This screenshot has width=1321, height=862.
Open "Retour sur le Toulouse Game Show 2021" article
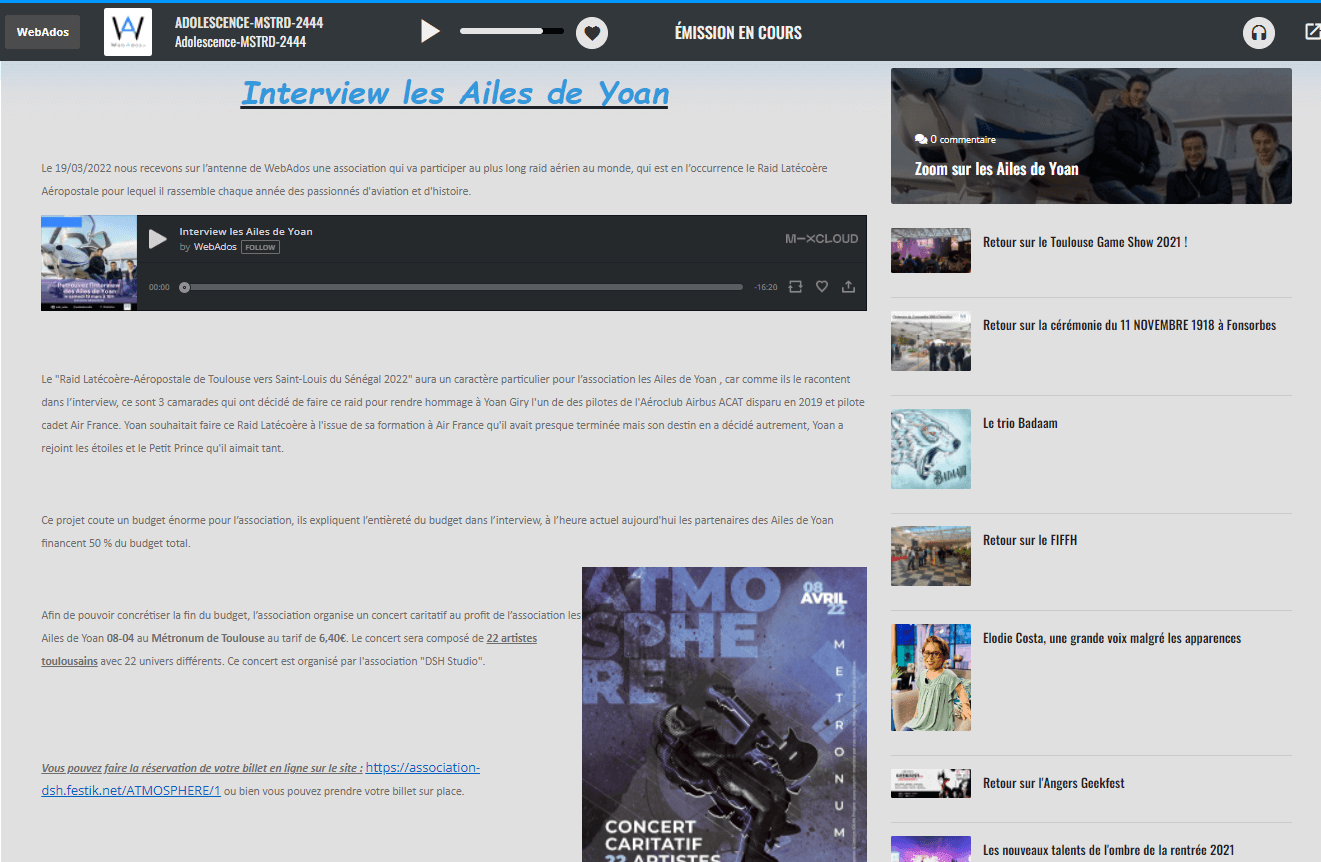[x=1084, y=242]
